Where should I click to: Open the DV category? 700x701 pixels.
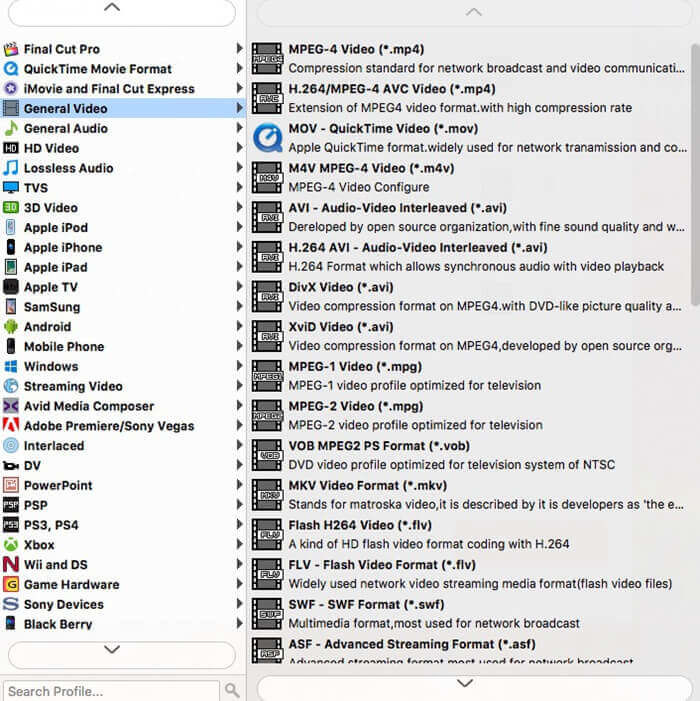123,465
